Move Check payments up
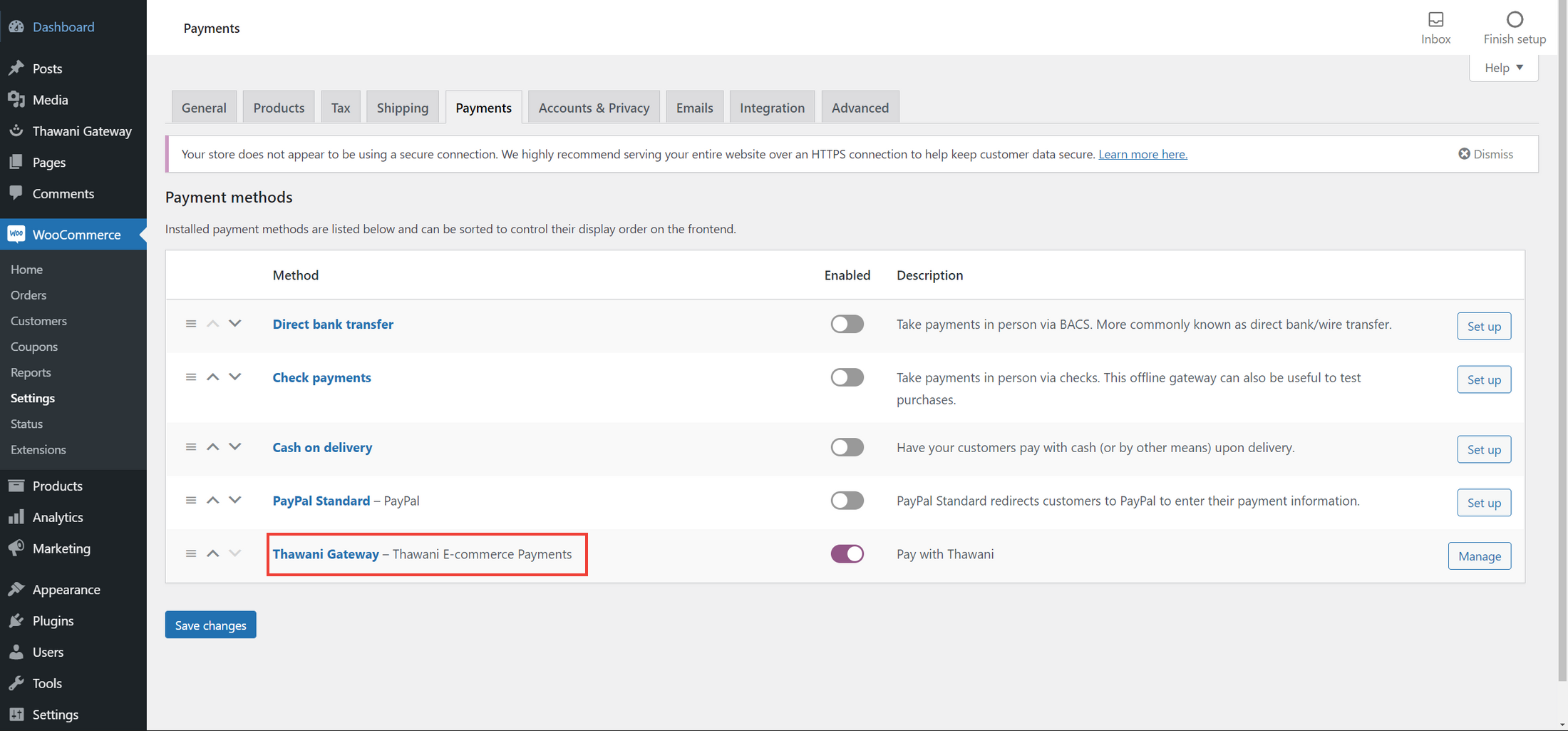Viewport: 1568px width, 731px height. pyautogui.click(x=212, y=377)
